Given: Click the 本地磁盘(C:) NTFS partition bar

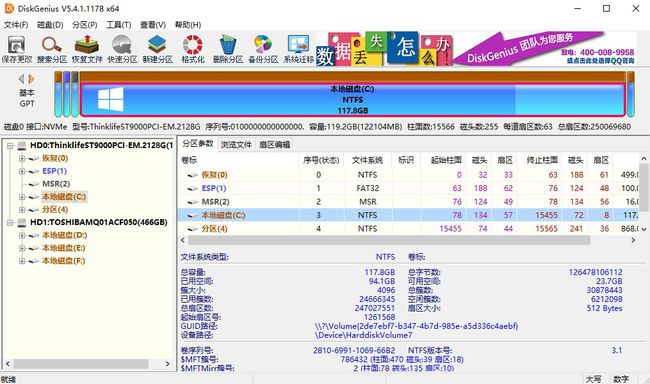Looking at the screenshot, I should pyautogui.click(x=352, y=100).
